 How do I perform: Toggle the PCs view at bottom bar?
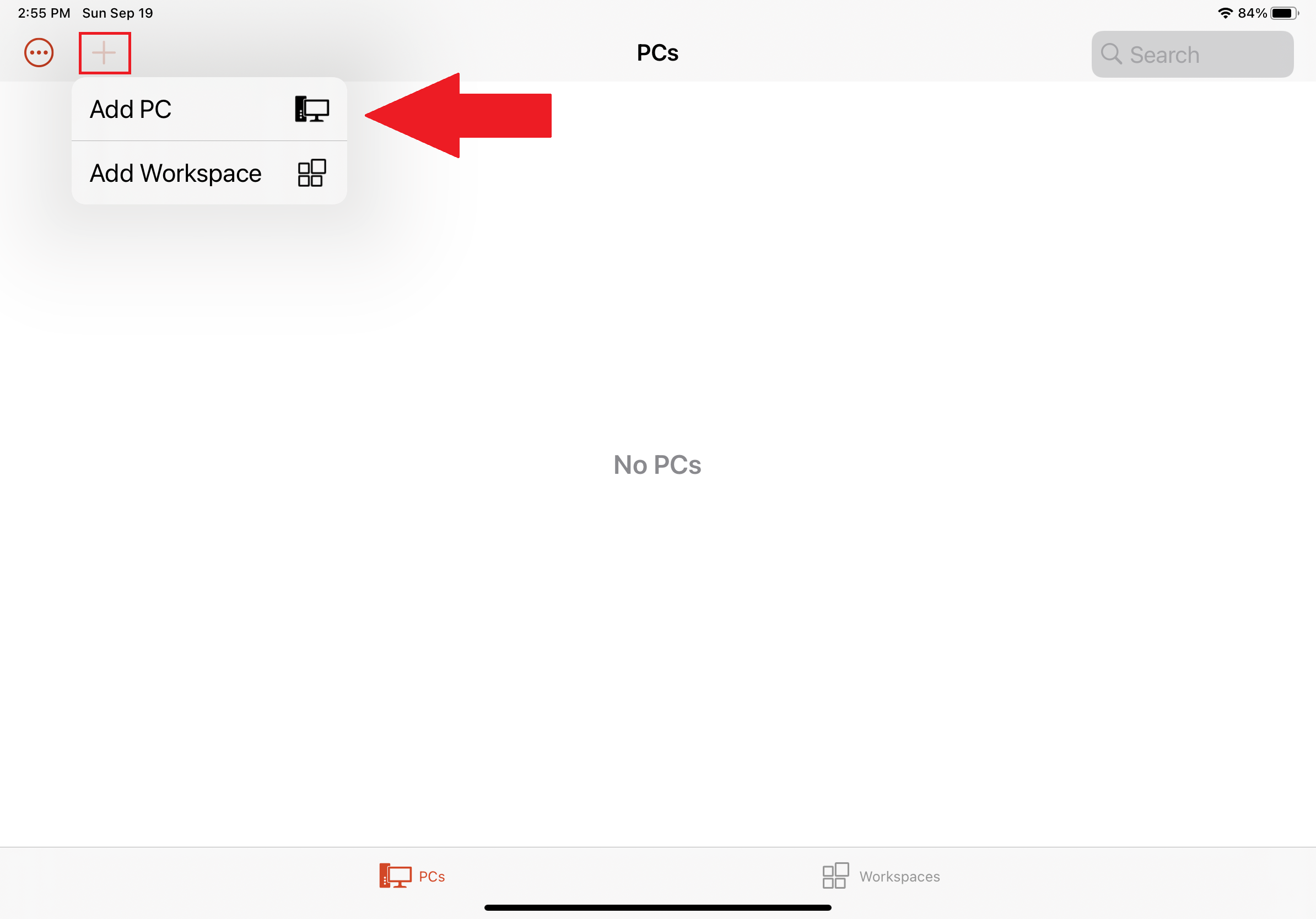(x=412, y=876)
